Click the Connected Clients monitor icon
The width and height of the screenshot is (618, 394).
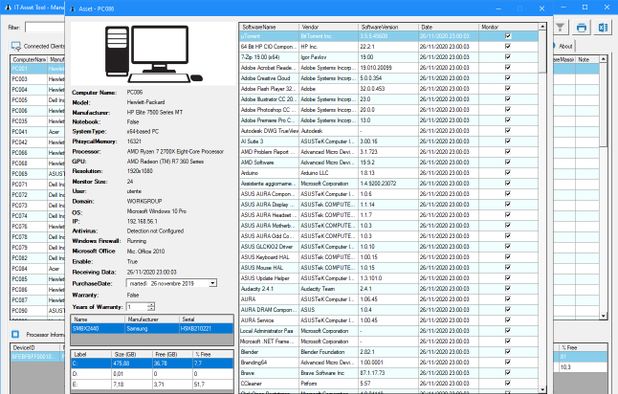coord(16,46)
